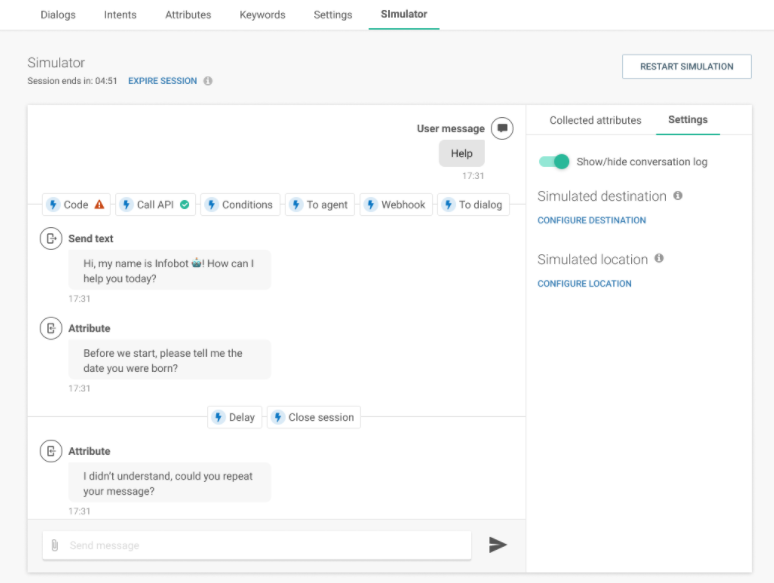Click the Code warning triangle icon
Viewport: 774px width, 583px height.
click(x=99, y=205)
